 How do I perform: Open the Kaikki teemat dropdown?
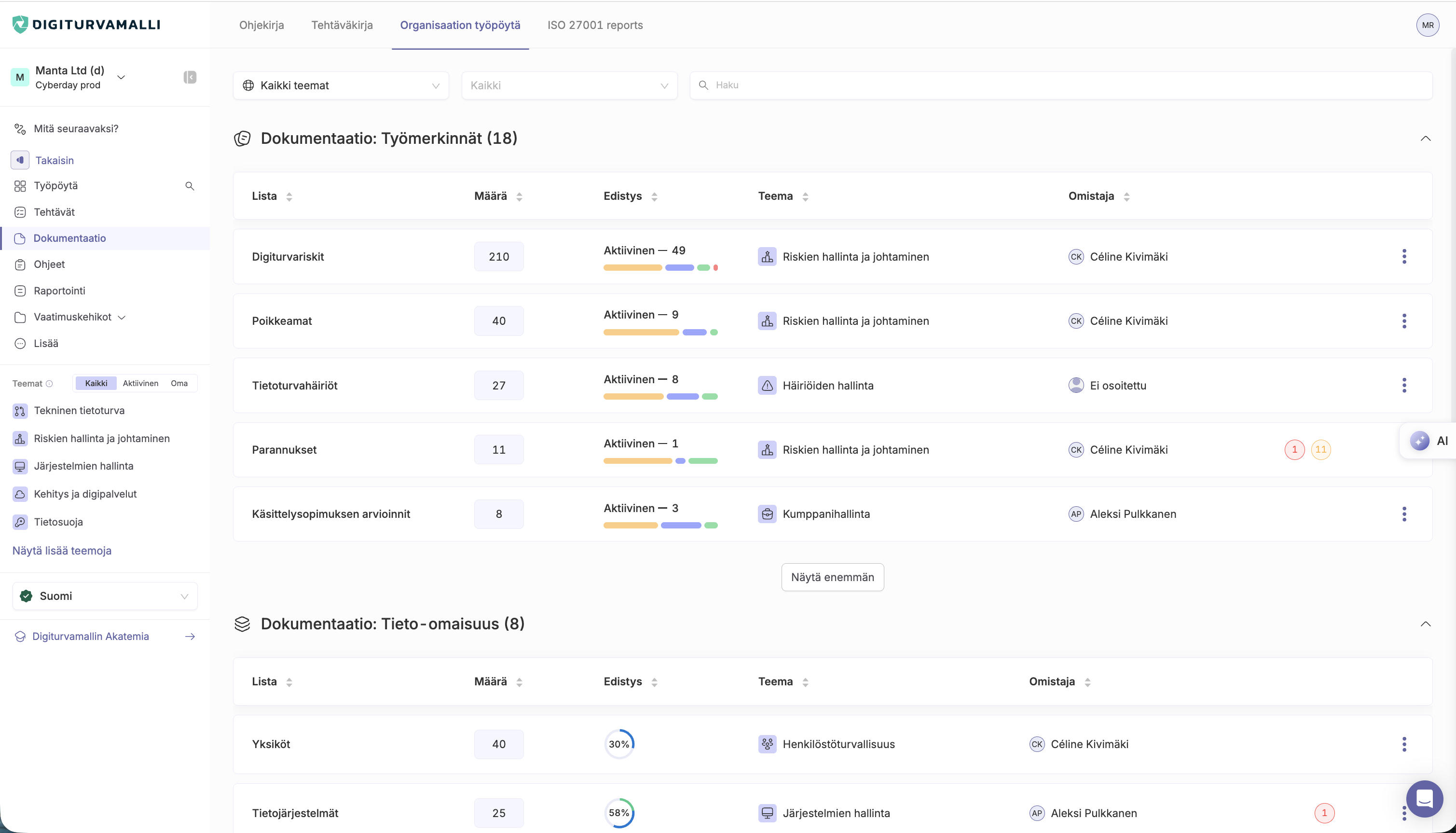tap(341, 85)
